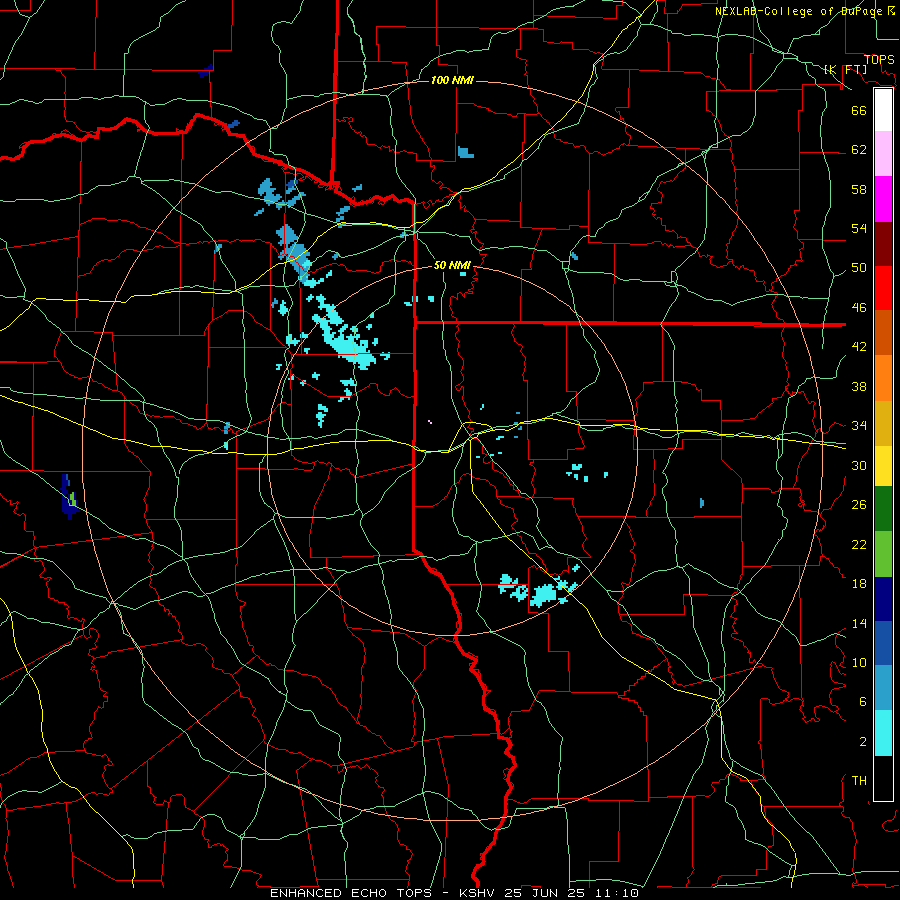Click the 10 value on the legend

tap(859, 662)
